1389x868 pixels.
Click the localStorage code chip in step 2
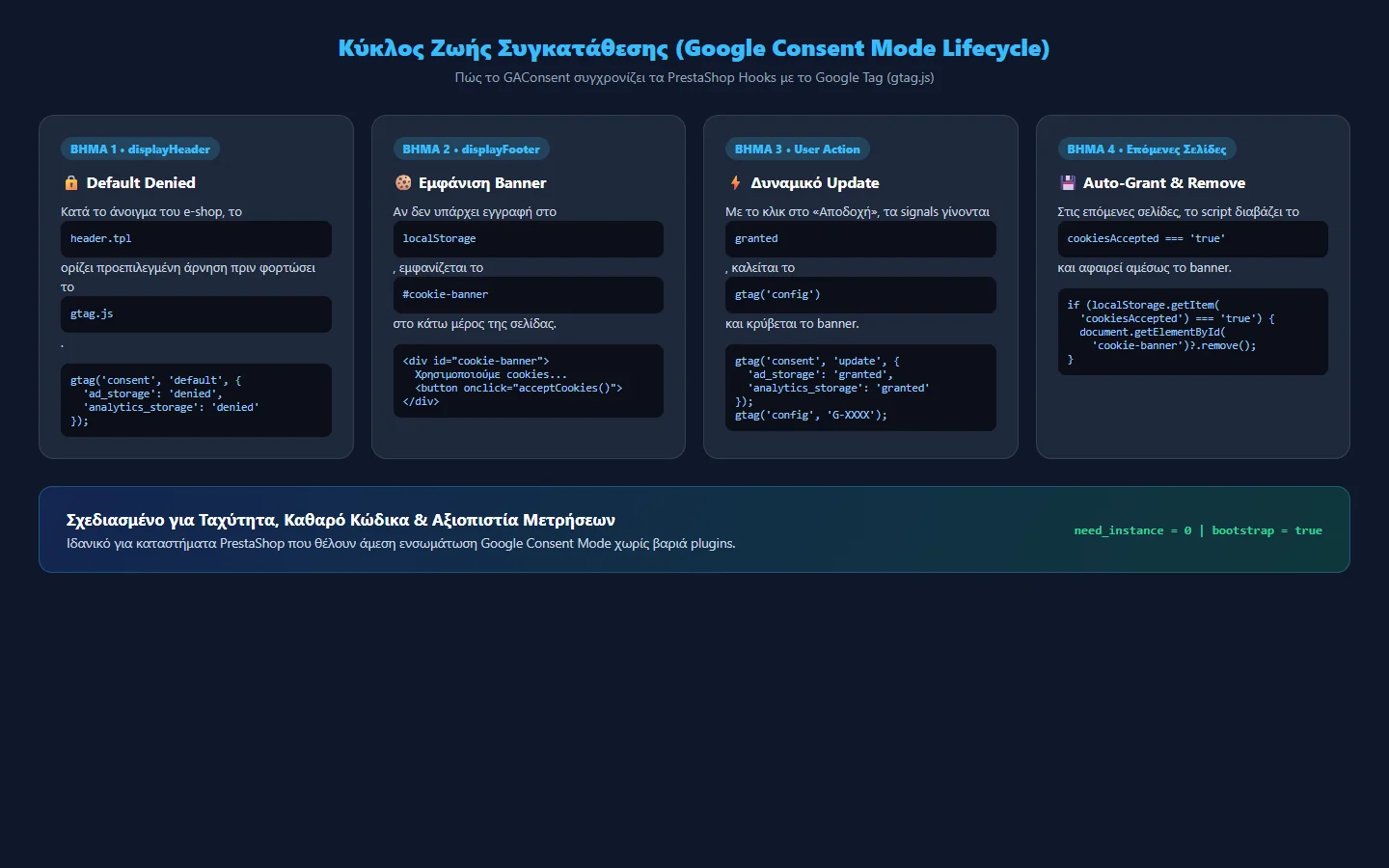pyautogui.click(x=529, y=239)
